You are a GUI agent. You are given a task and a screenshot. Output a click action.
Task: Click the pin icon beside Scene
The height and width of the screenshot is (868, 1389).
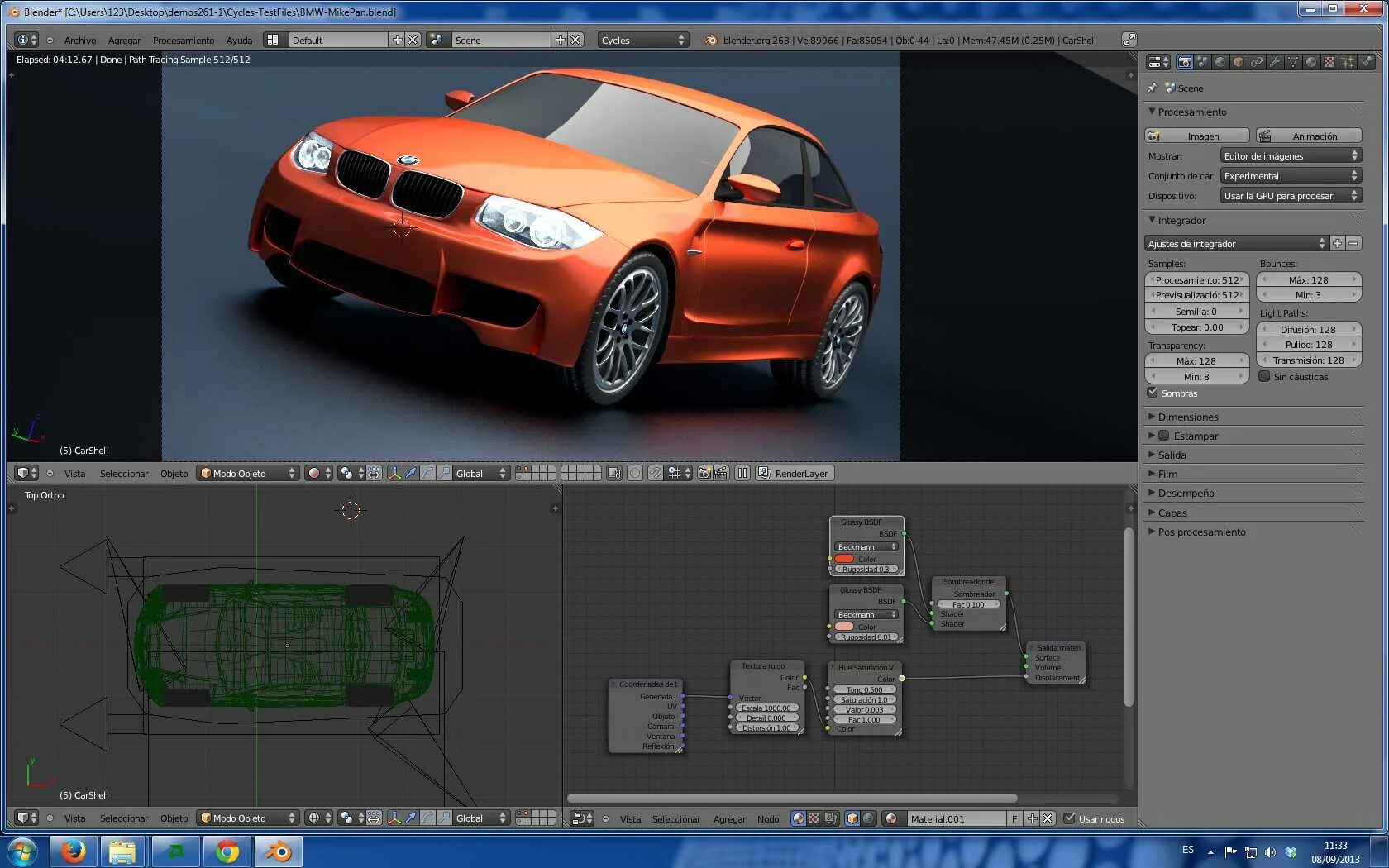click(1153, 88)
